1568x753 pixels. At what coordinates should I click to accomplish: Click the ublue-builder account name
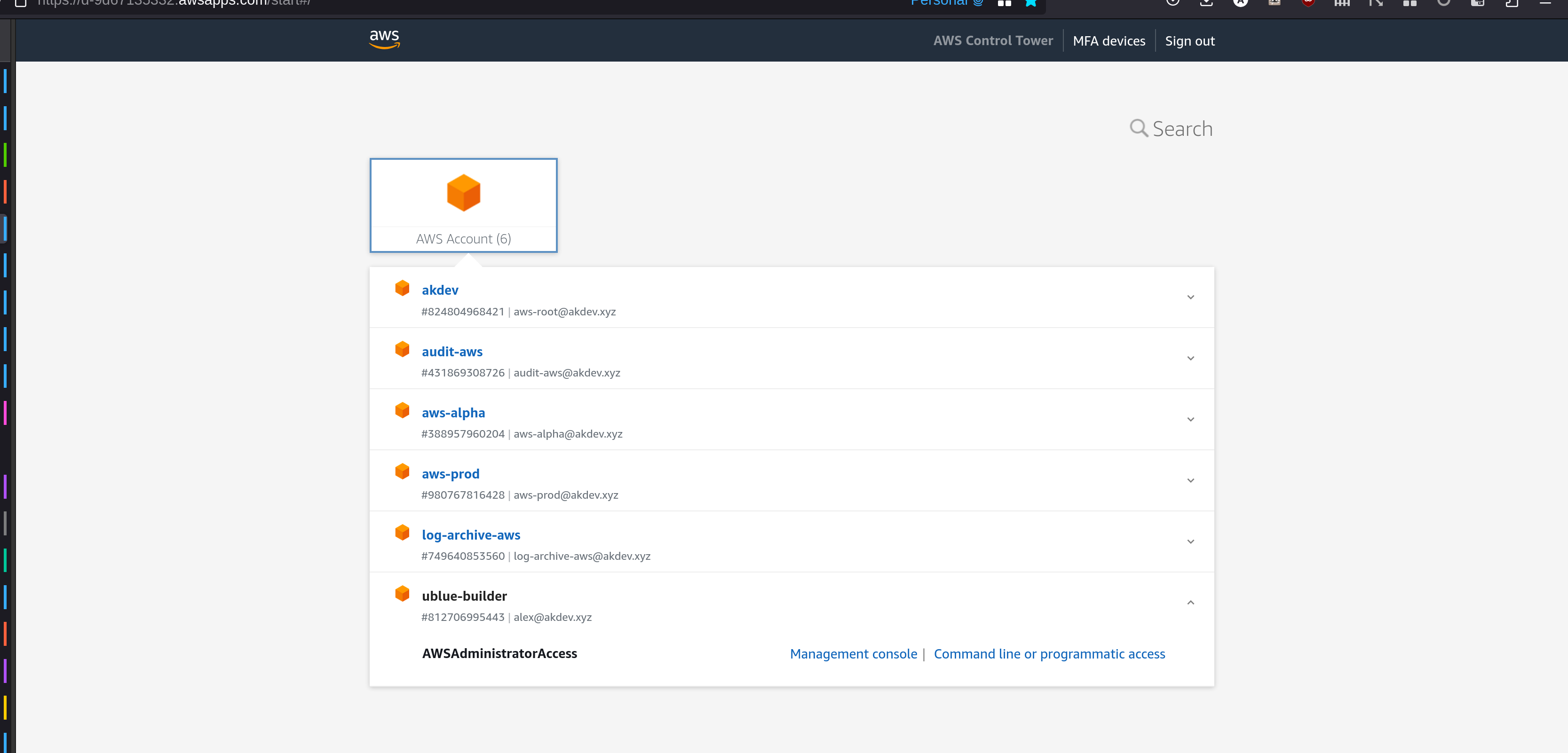[x=464, y=596]
